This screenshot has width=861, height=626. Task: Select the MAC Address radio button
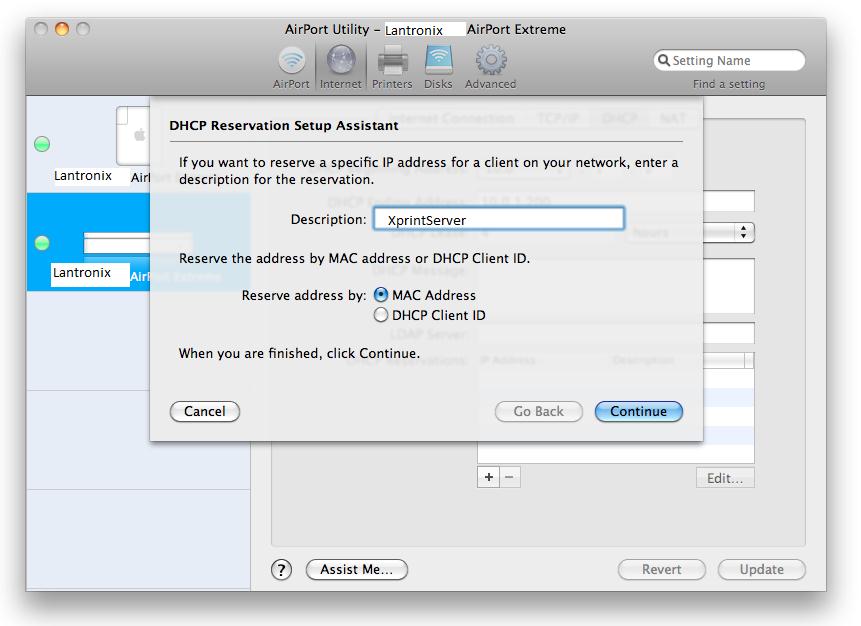381,295
